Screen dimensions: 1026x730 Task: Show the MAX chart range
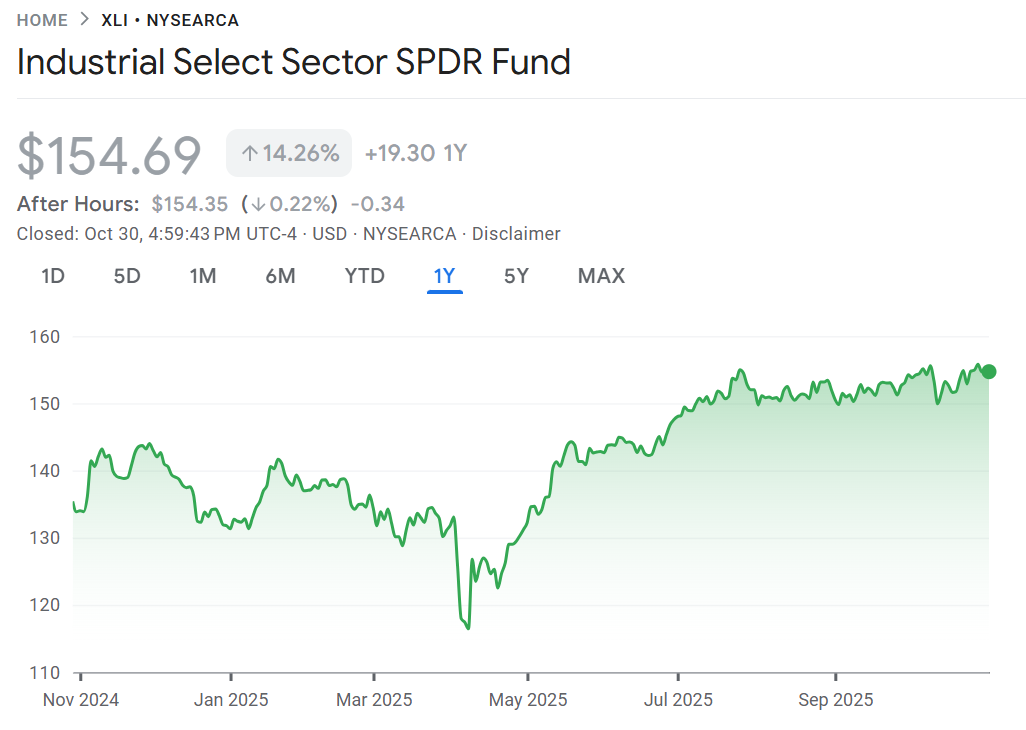point(601,276)
